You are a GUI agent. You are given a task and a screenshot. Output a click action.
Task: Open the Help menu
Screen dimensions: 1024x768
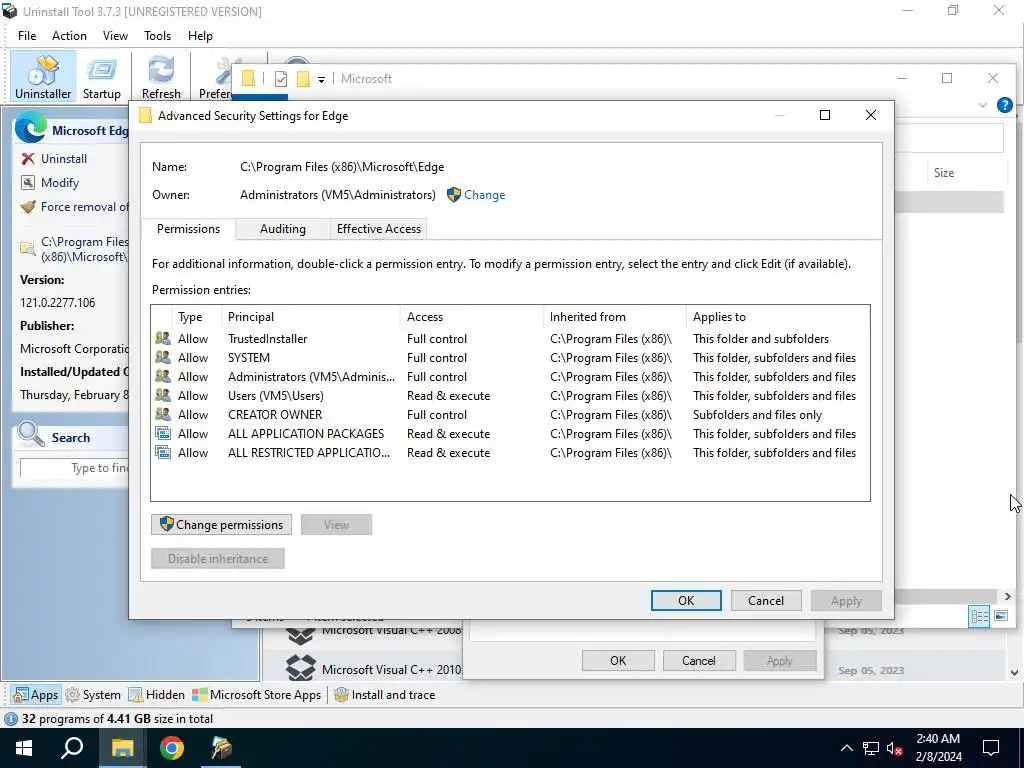point(200,36)
